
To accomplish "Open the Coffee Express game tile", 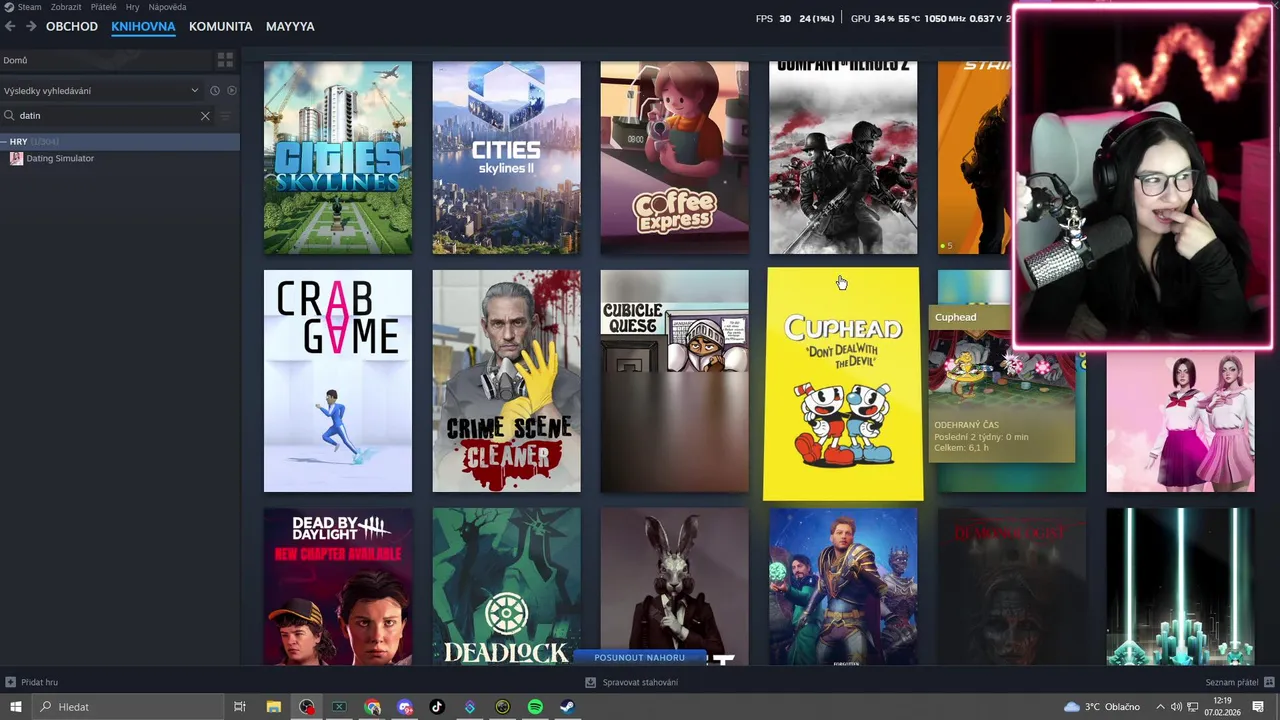I will 674,157.
